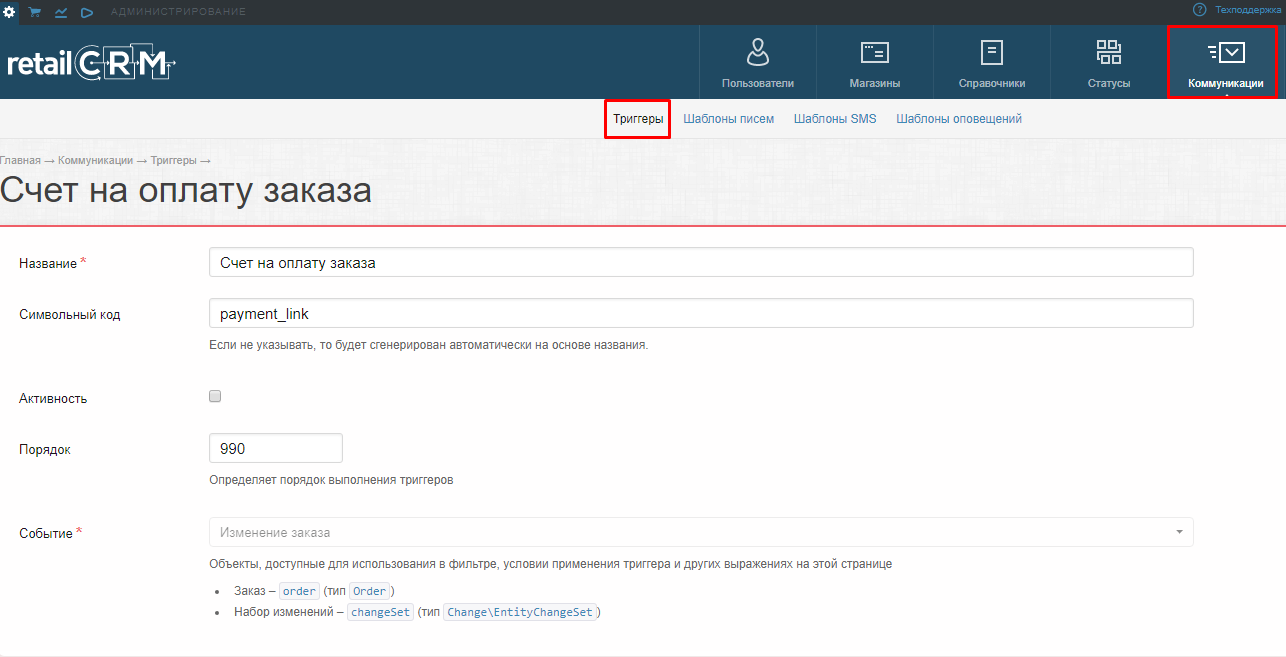Toggle the Активность checkbox
1286x657 pixels.
point(215,396)
